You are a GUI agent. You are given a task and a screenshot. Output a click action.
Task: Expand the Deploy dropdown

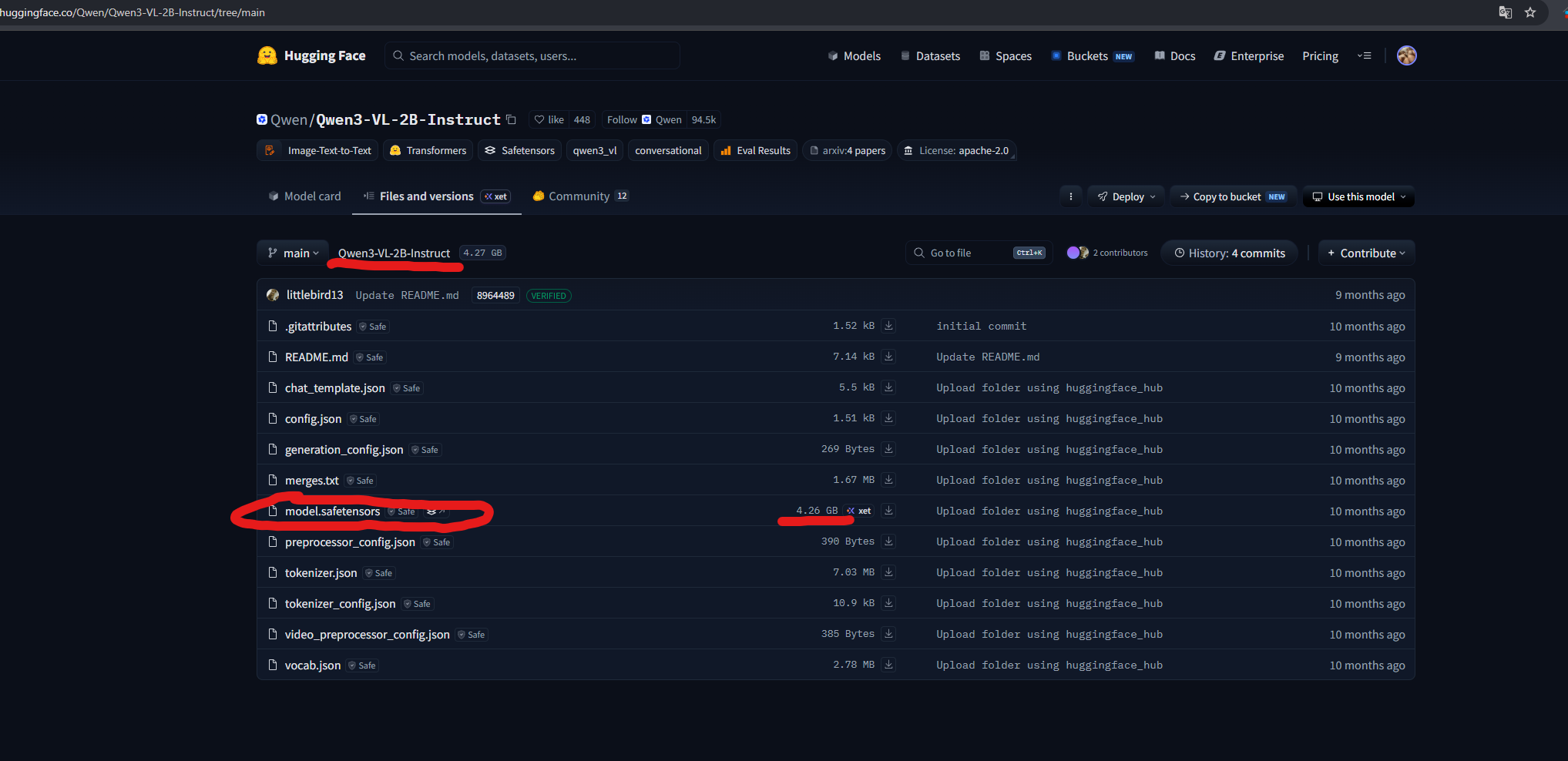pos(1126,196)
